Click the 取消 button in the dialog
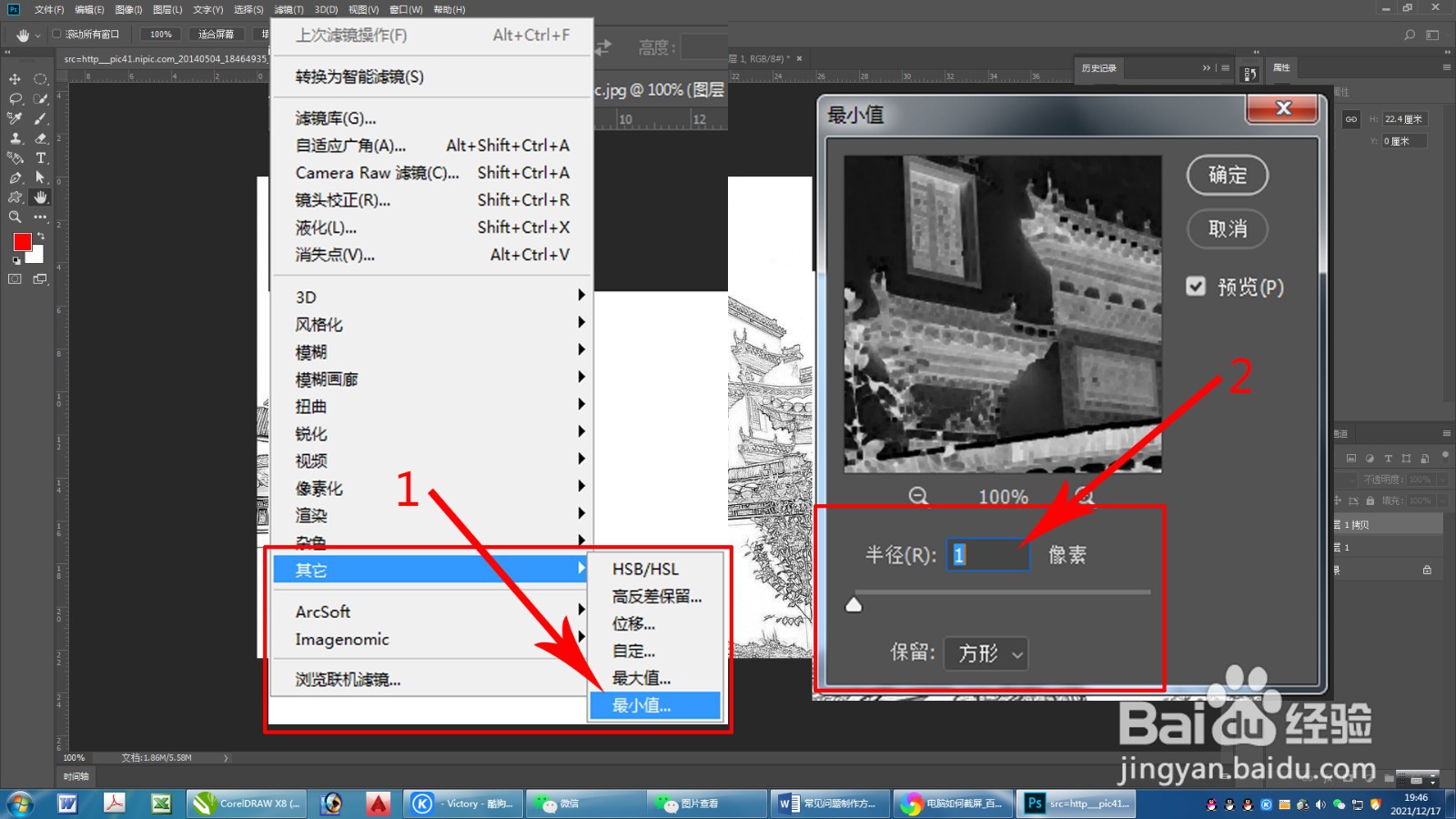Image resolution: width=1456 pixels, height=819 pixels. click(1227, 229)
